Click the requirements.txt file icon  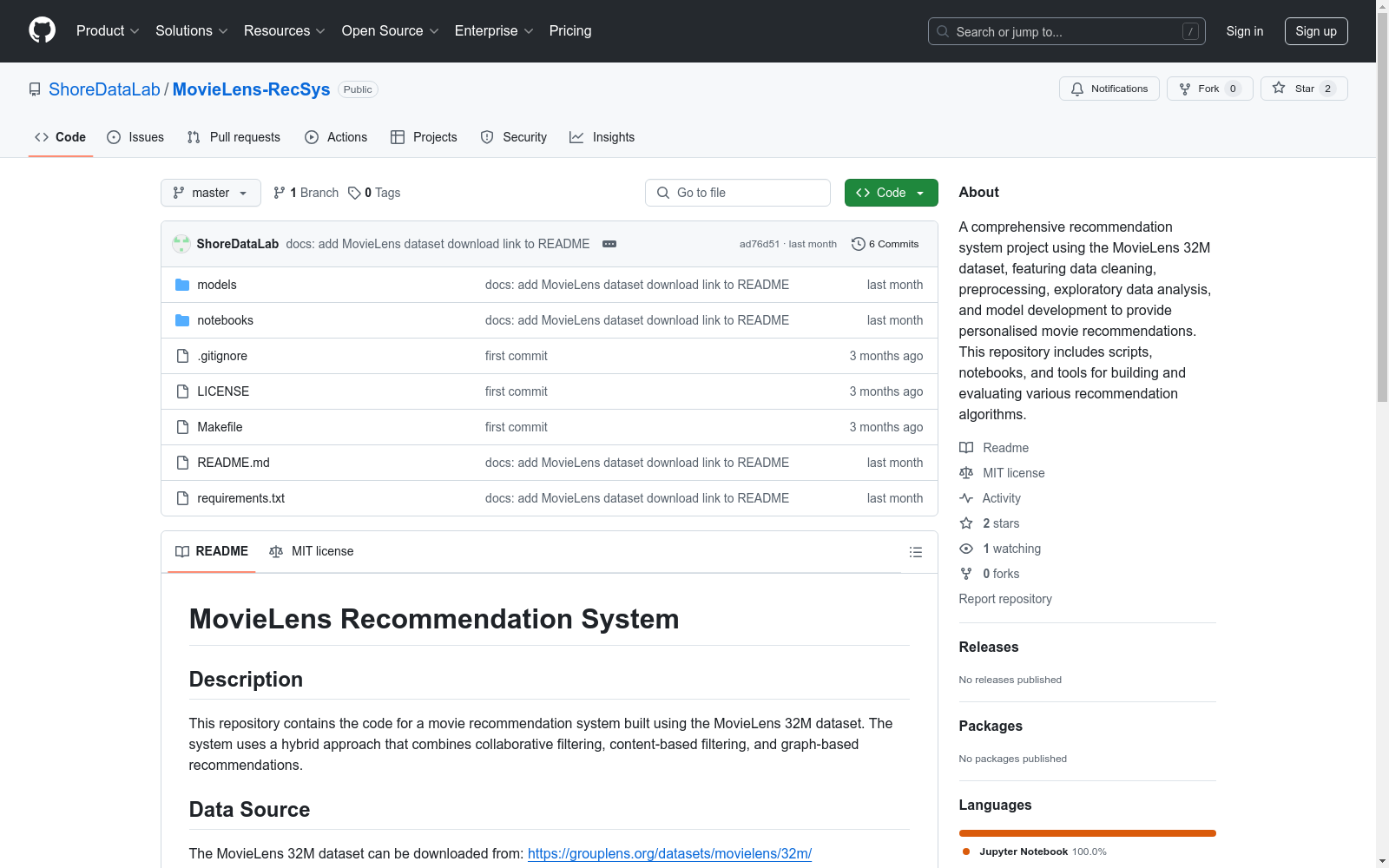coord(182,498)
